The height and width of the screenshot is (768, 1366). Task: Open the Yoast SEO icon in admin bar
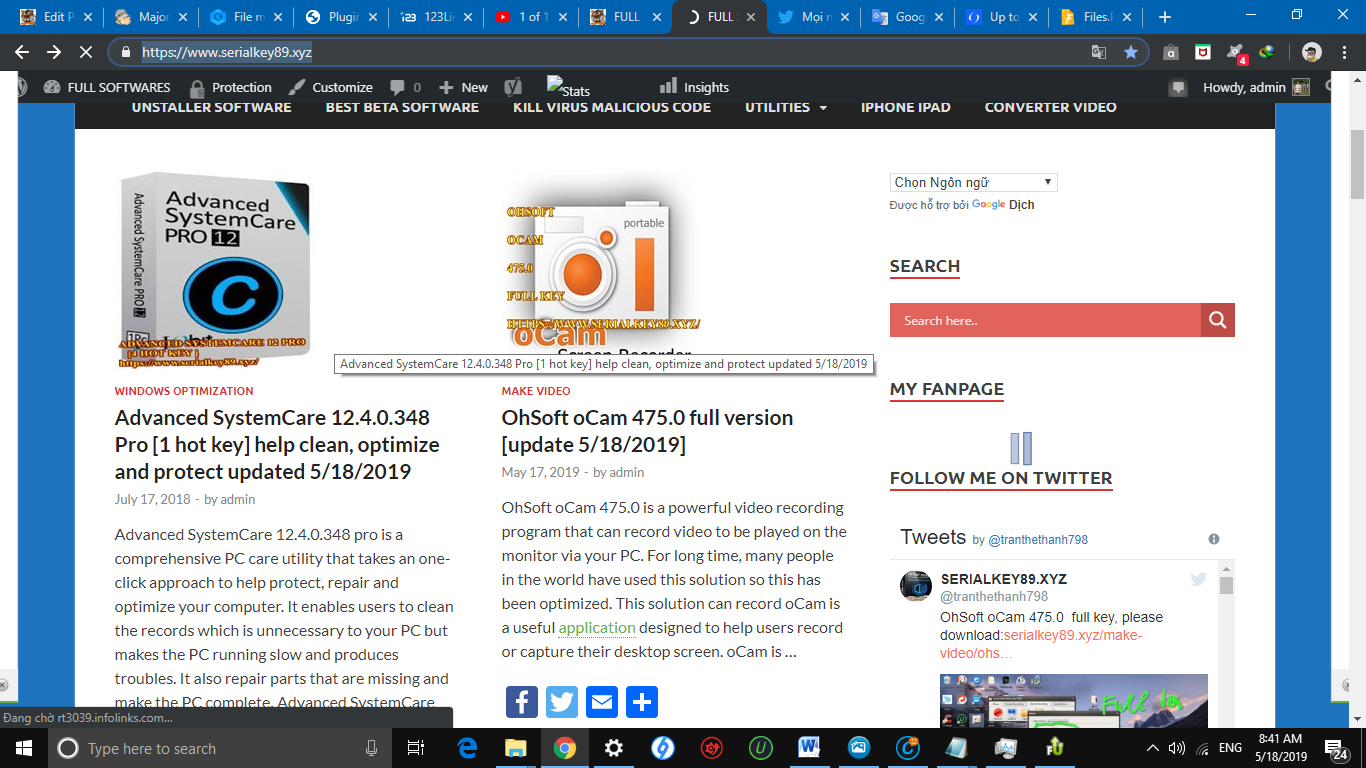(x=513, y=87)
